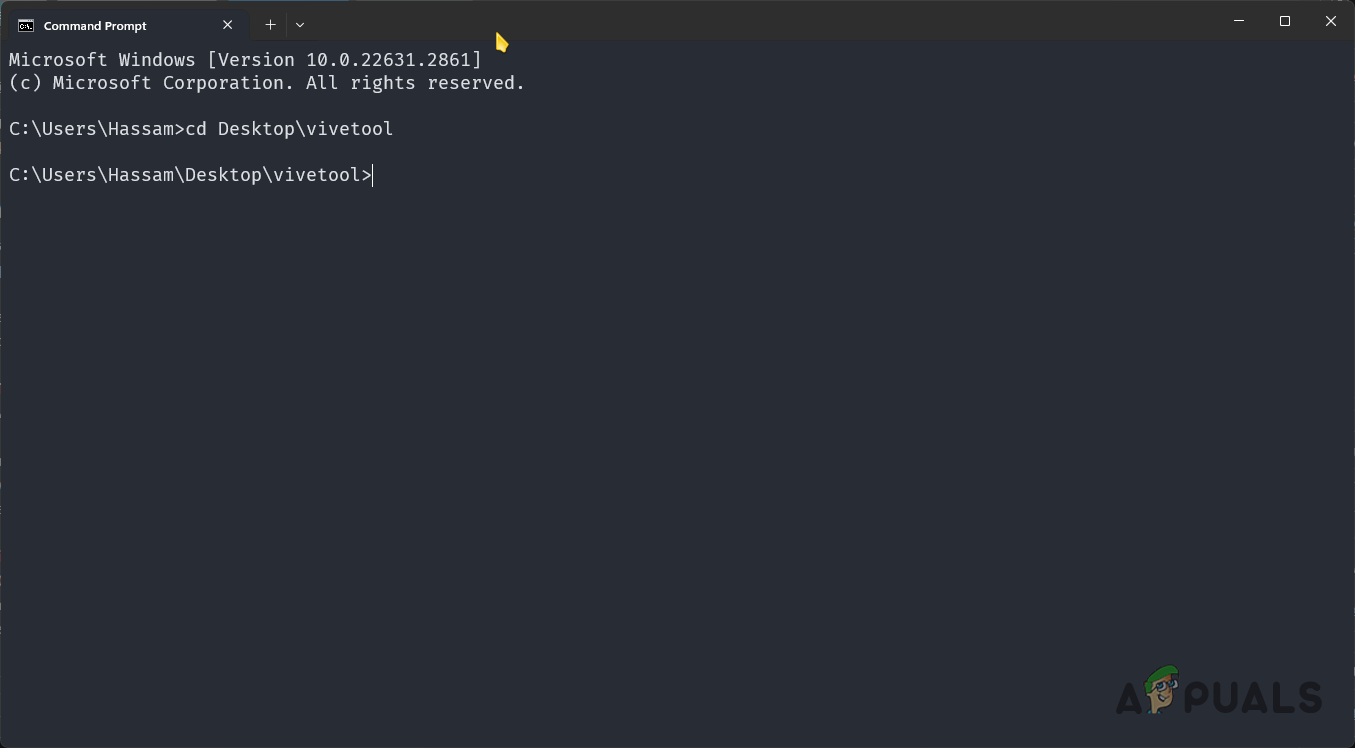Image resolution: width=1355 pixels, height=748 pixels.
Task: Click the Command Prompt tab icon
Action: [26, 25]
